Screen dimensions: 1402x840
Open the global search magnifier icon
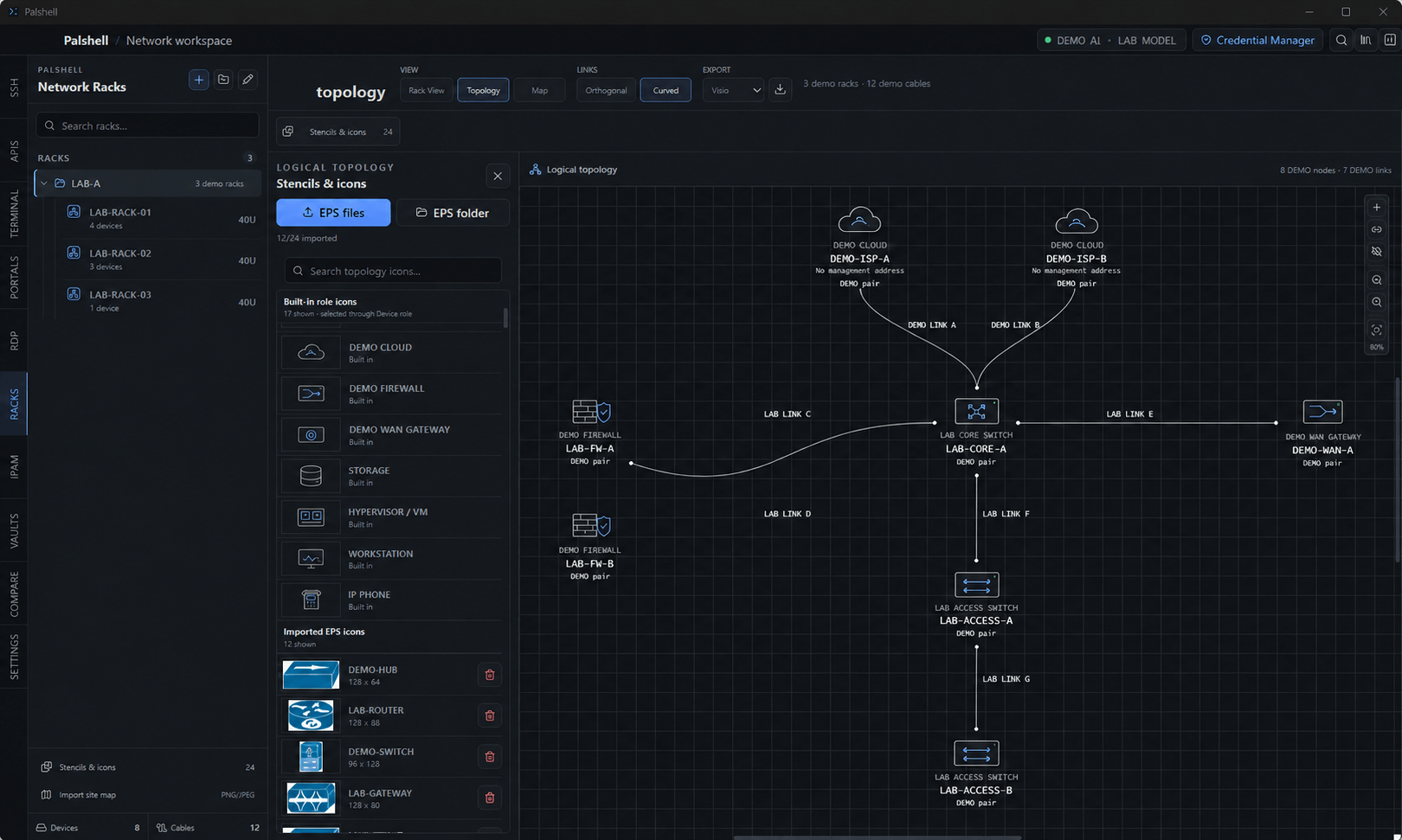(1341, 40)
